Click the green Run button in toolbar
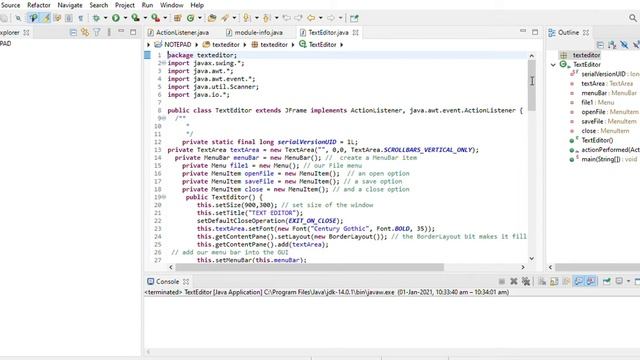Viewport: 640px width, 360px height. pos(116,18)
